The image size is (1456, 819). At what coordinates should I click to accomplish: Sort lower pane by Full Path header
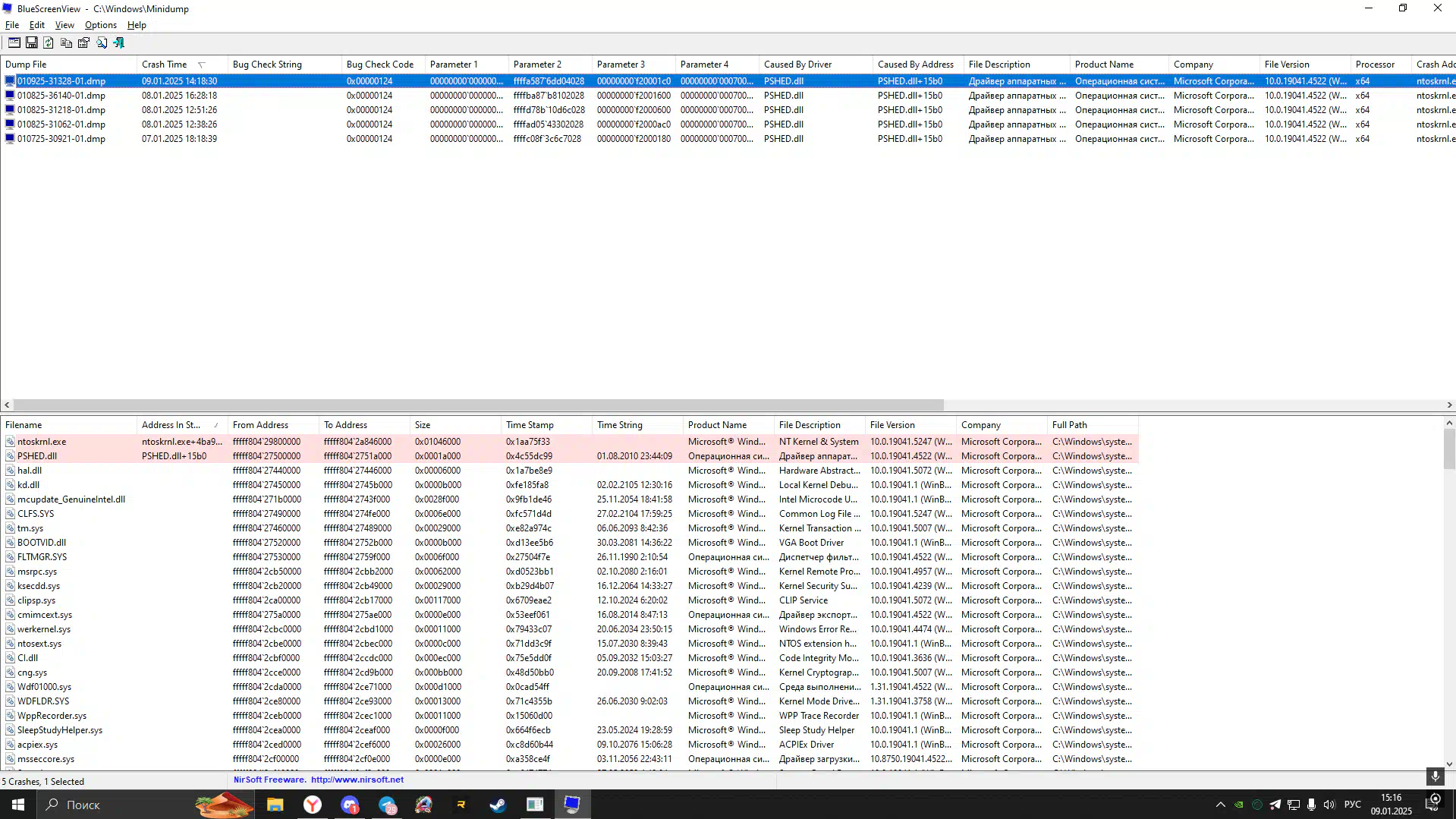point(1093,425)
